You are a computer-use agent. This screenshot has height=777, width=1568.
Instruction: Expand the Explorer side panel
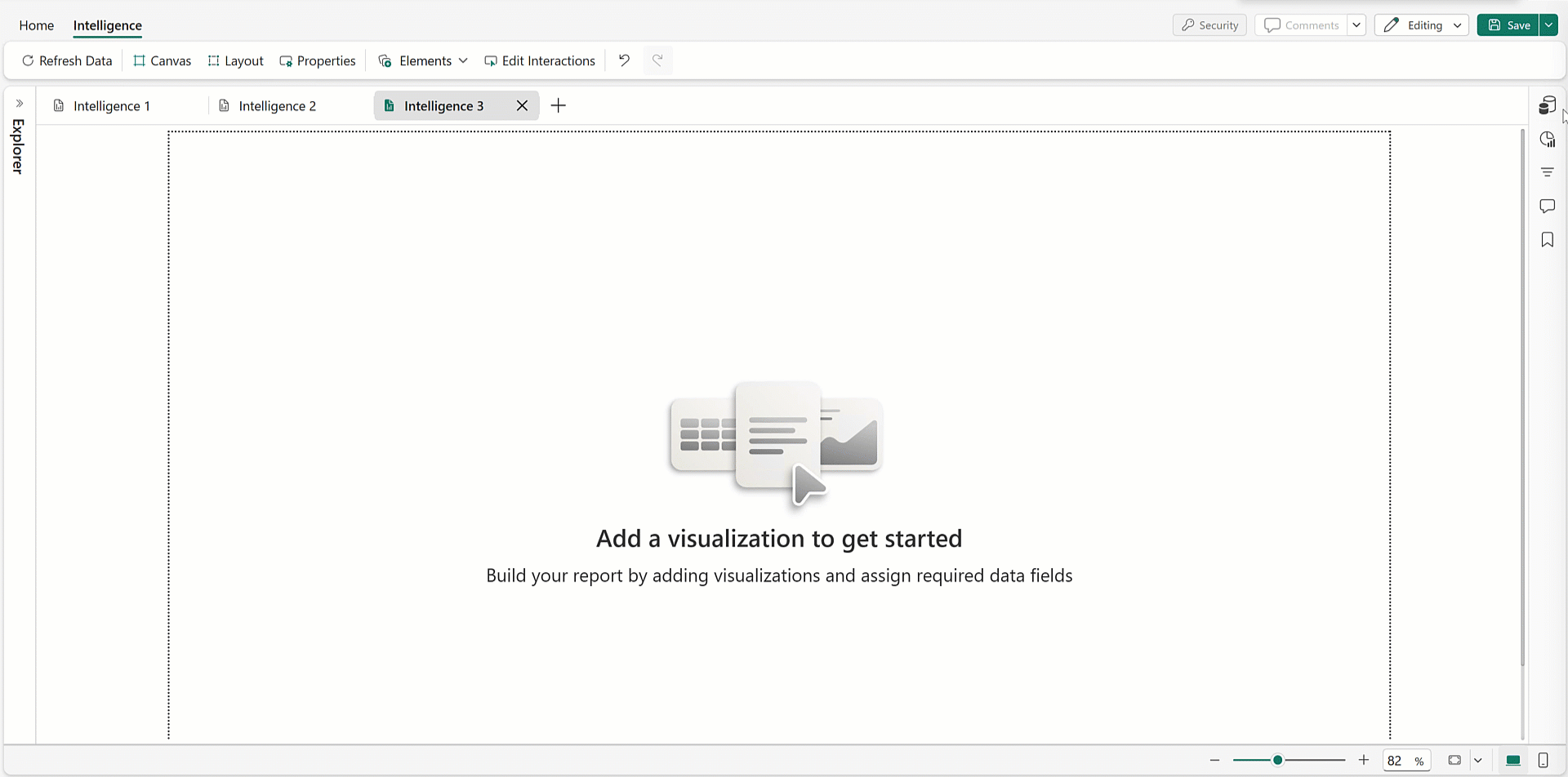(x=20, y=104)
